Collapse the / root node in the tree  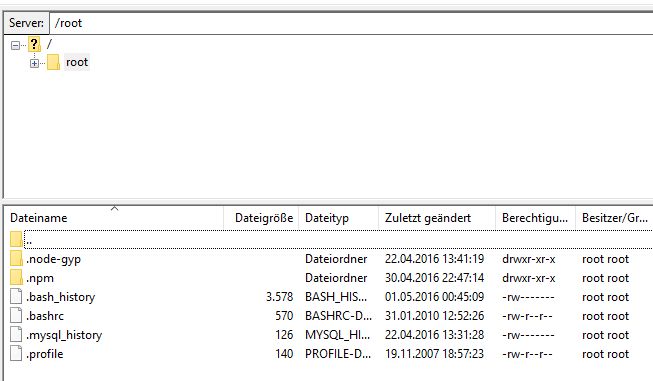[15, 45]
